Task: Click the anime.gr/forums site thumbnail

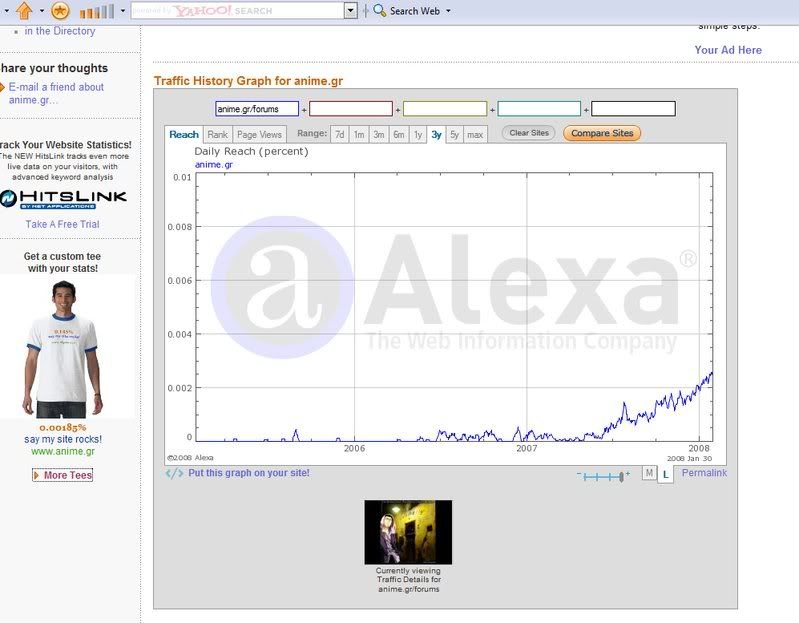Action: [x=408, y=532]
